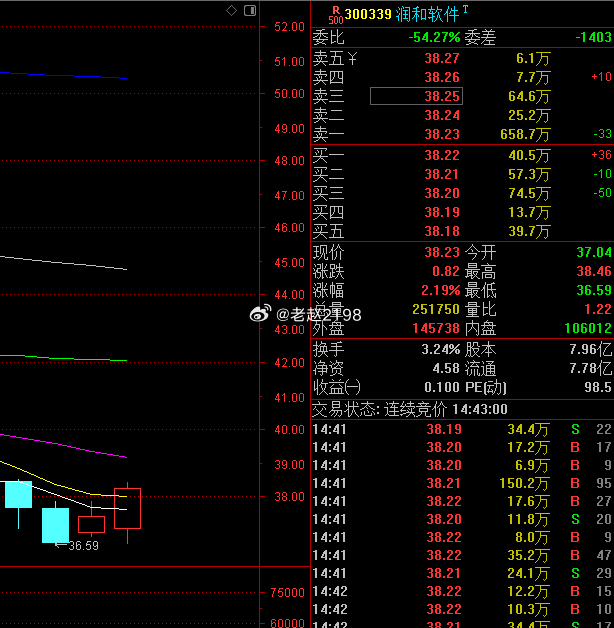Click the 现价 value 38.23
This screenshot has width=614, height=628.
tap(442, 252)
